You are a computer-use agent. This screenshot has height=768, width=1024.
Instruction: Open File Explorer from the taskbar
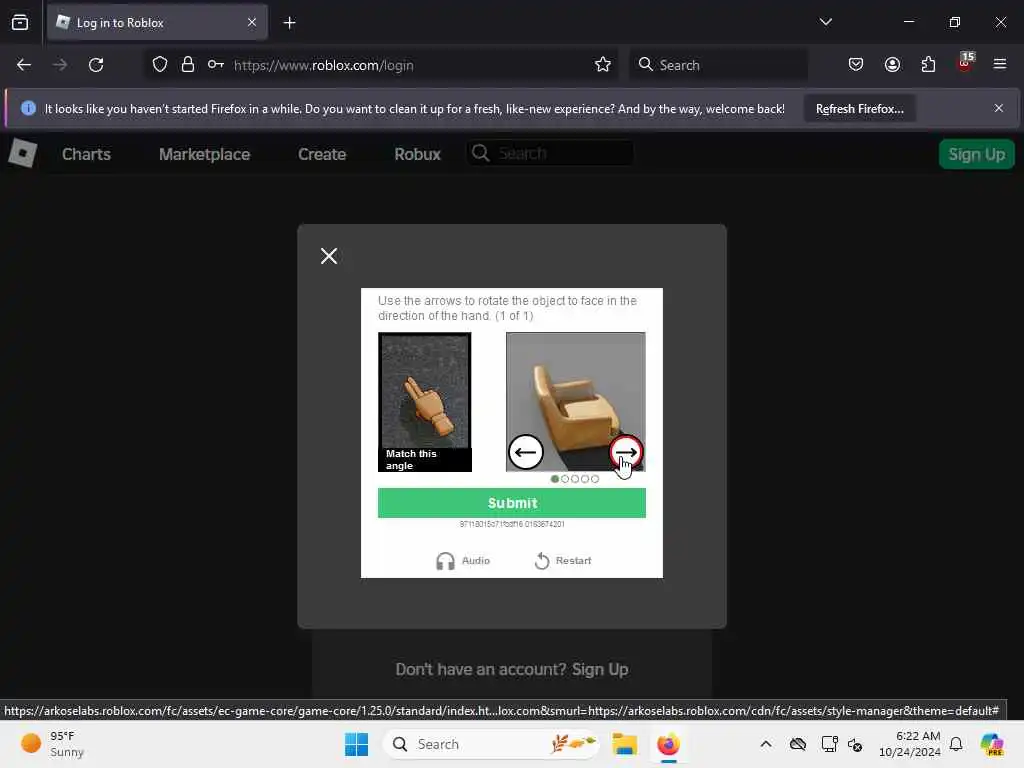(624, 744)
